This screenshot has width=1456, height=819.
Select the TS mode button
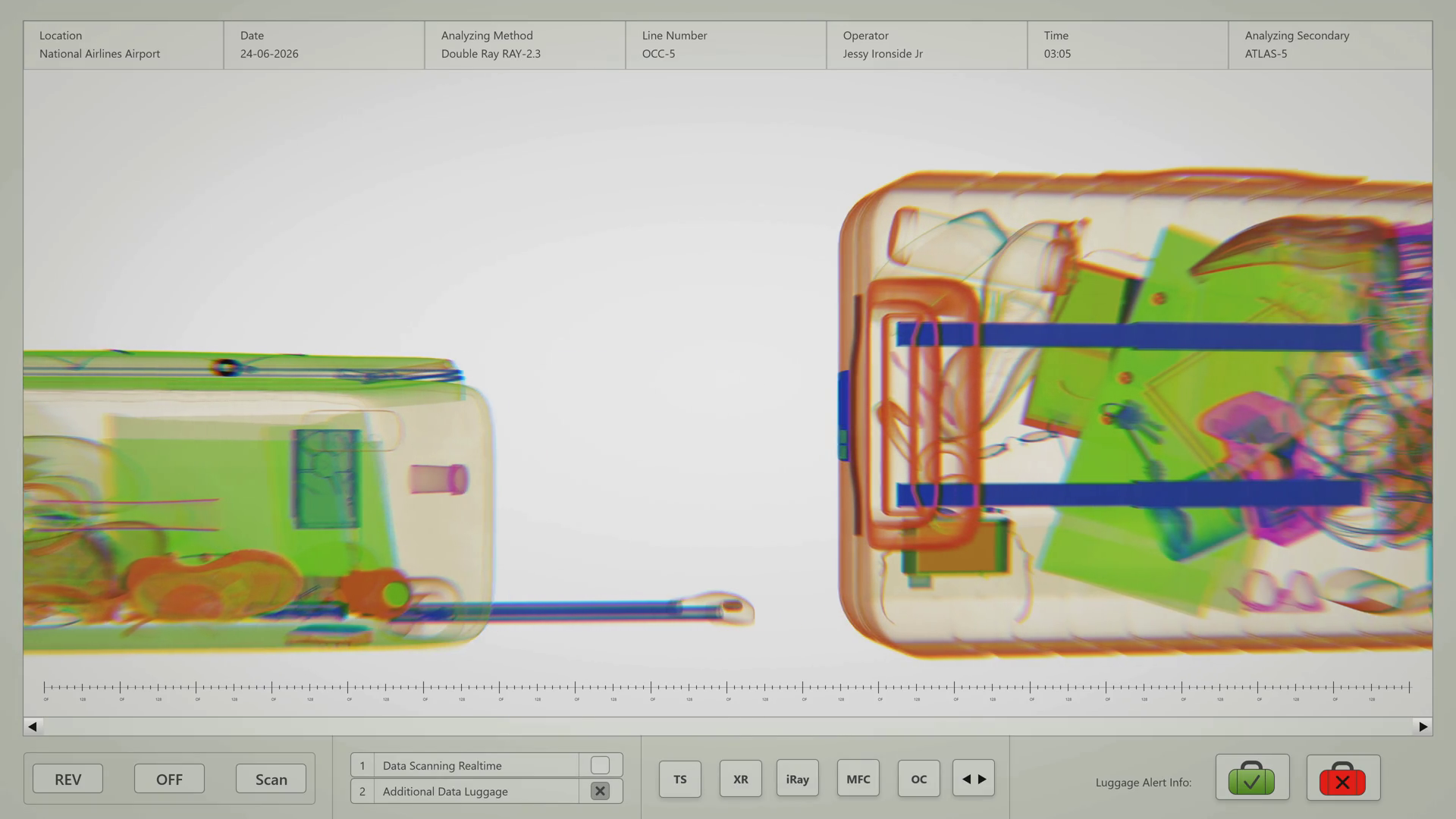(680, 779)
